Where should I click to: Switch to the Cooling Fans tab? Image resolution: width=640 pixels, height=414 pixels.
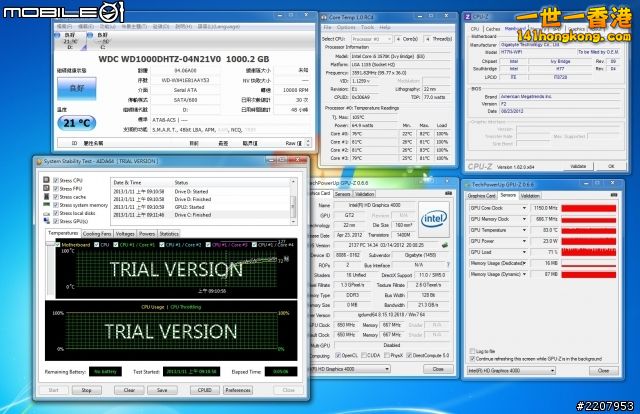[x=97, y=233]
